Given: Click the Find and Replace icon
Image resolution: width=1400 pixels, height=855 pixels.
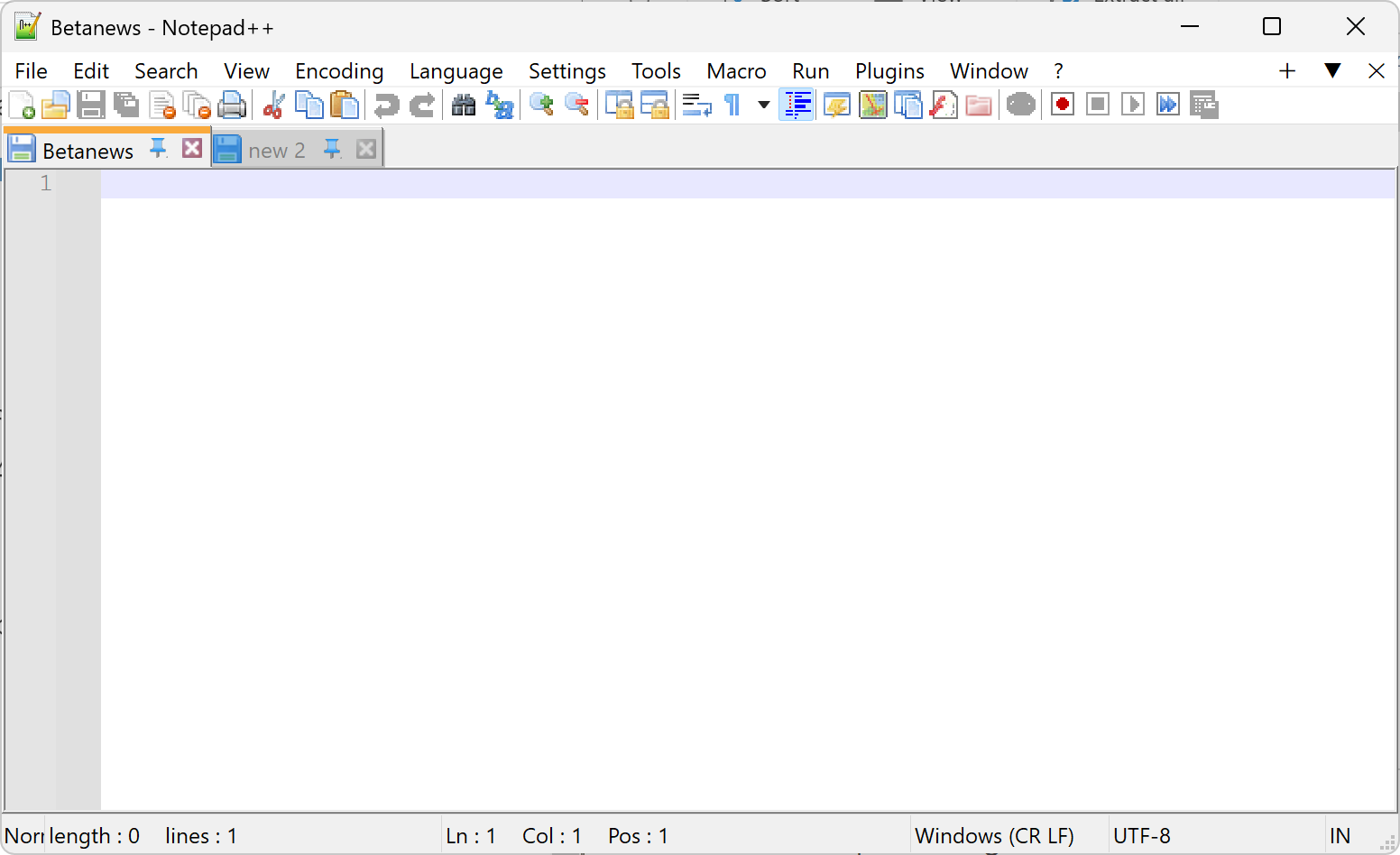Looking at the screenshot, I should [499, 106].
